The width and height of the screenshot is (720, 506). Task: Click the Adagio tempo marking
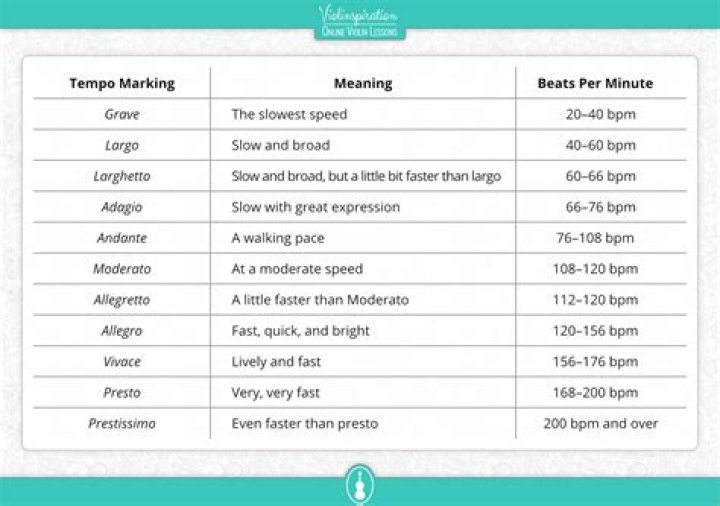(122, 207)
